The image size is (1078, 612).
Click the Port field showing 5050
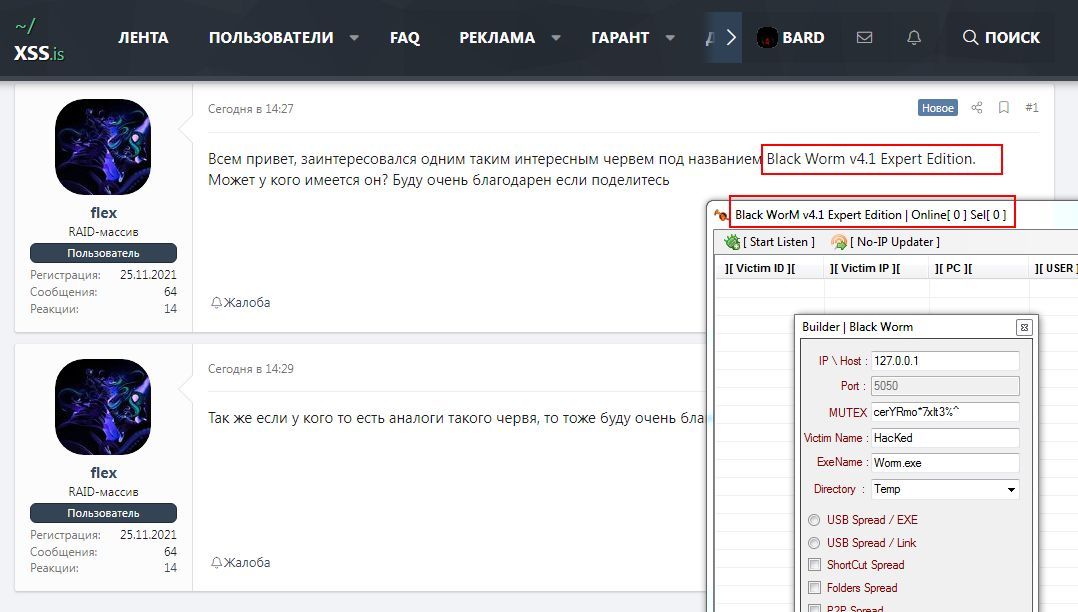coord(945,386)
